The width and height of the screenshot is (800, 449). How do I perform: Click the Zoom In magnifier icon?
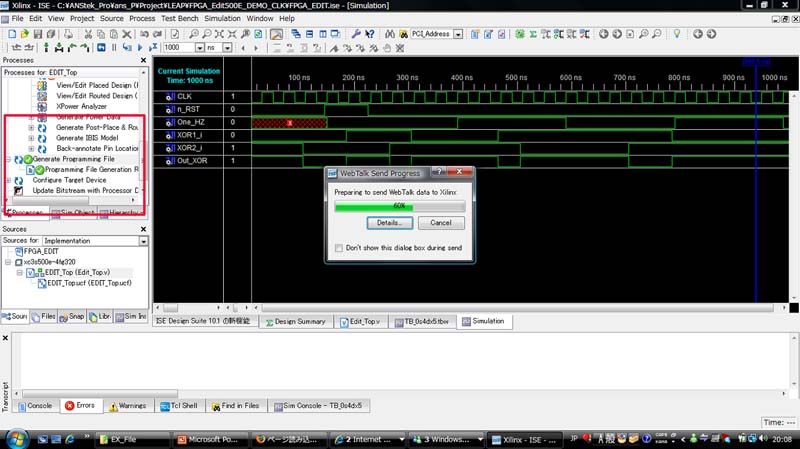point(194,34)
